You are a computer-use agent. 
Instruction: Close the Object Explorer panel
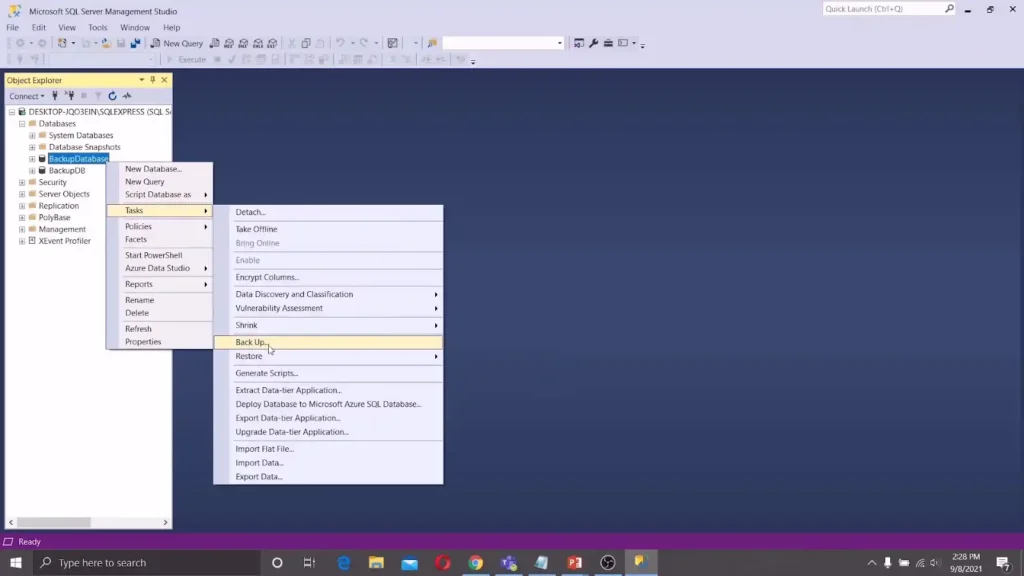165,80
